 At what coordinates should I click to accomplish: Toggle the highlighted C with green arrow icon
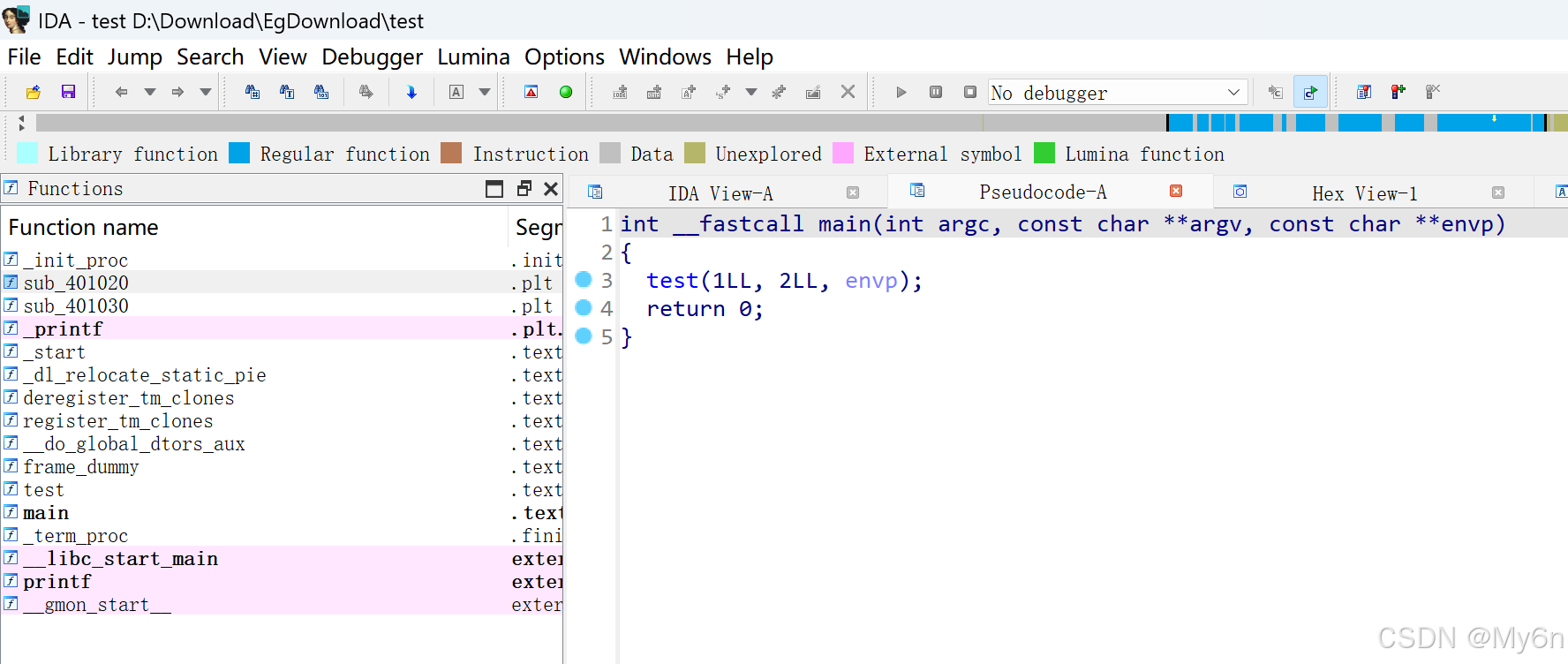(1311, 92)
